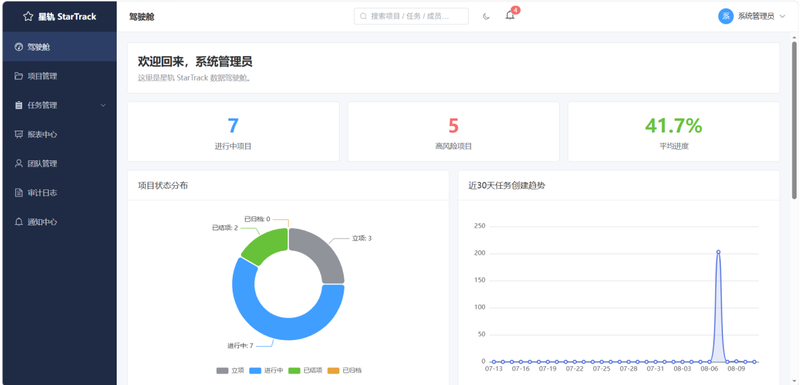
Task: Click the 欢迎回来，系统管理员 heading
Action: coord(195,62)
